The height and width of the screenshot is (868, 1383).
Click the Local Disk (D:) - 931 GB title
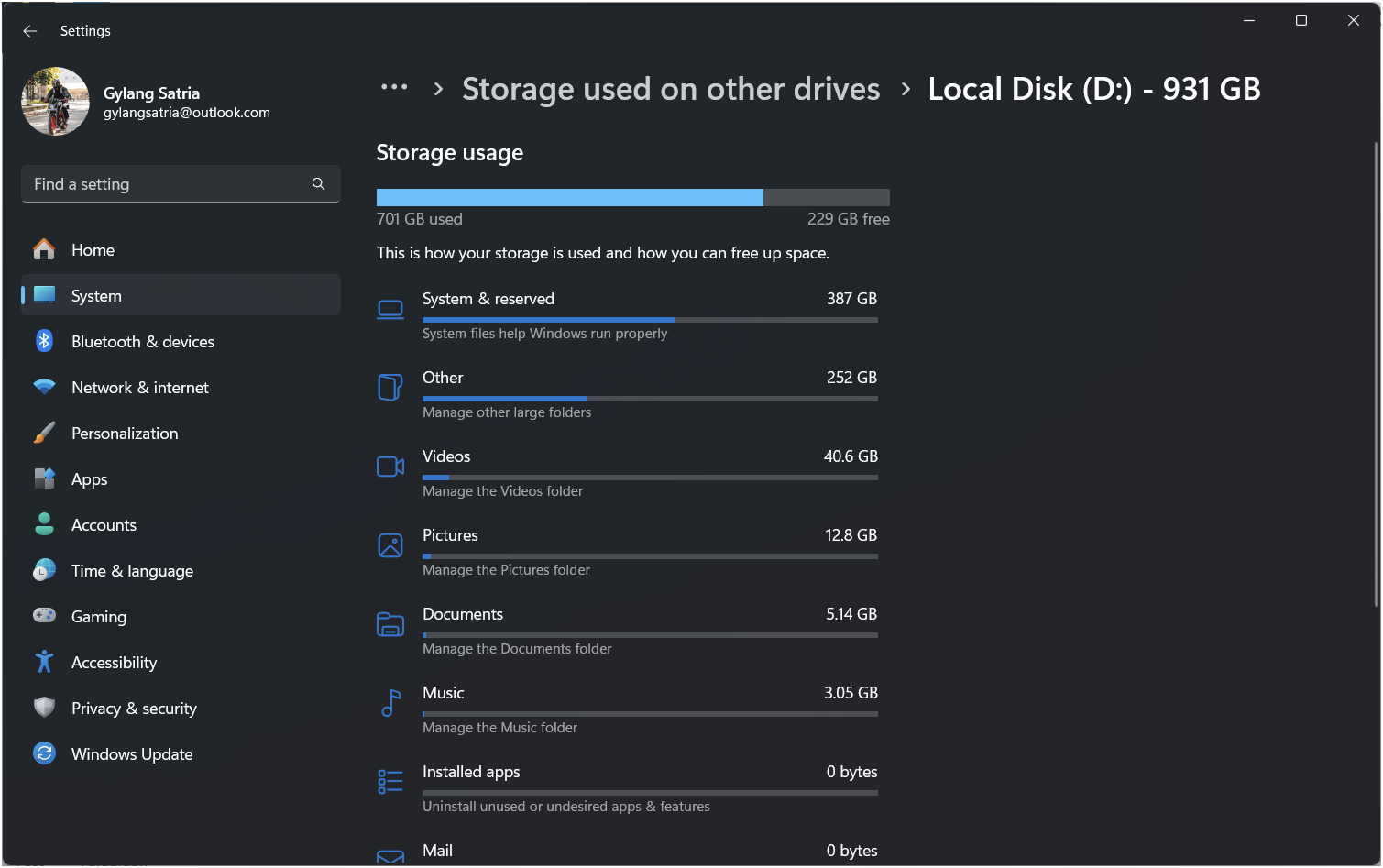[1094, 89]
